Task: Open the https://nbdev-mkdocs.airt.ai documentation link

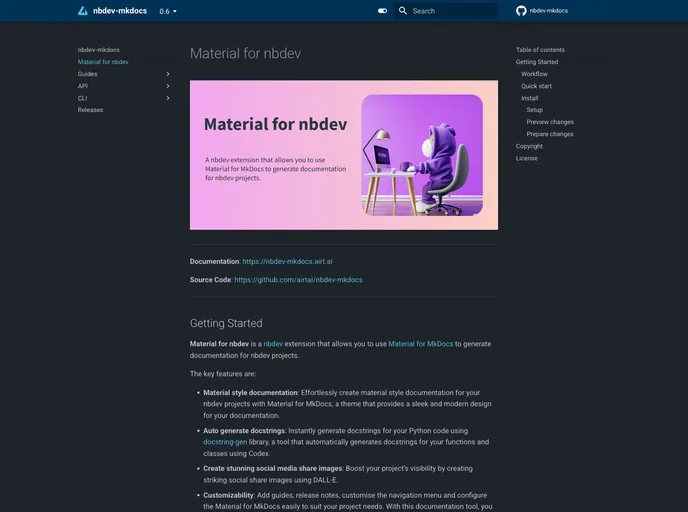Action: pos(287,261)
